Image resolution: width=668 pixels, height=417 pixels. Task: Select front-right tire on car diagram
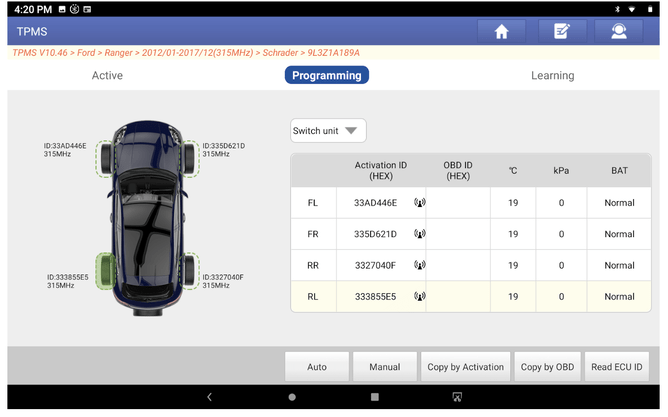coord(190,159)
